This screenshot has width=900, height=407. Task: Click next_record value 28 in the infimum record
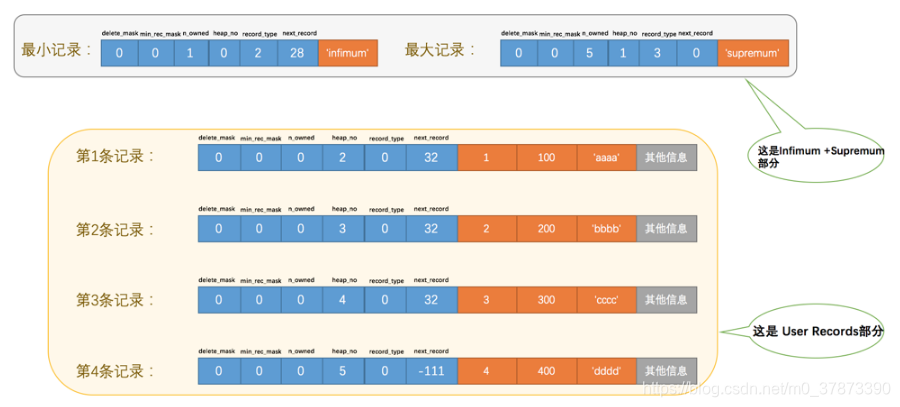pyautogui.click(x=298, y=53)
